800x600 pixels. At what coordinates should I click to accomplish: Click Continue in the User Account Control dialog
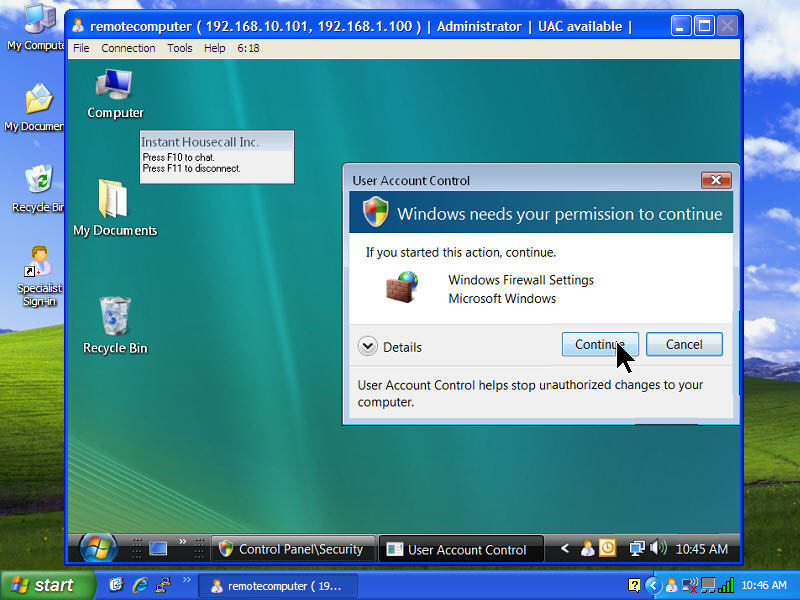point(600,344)
